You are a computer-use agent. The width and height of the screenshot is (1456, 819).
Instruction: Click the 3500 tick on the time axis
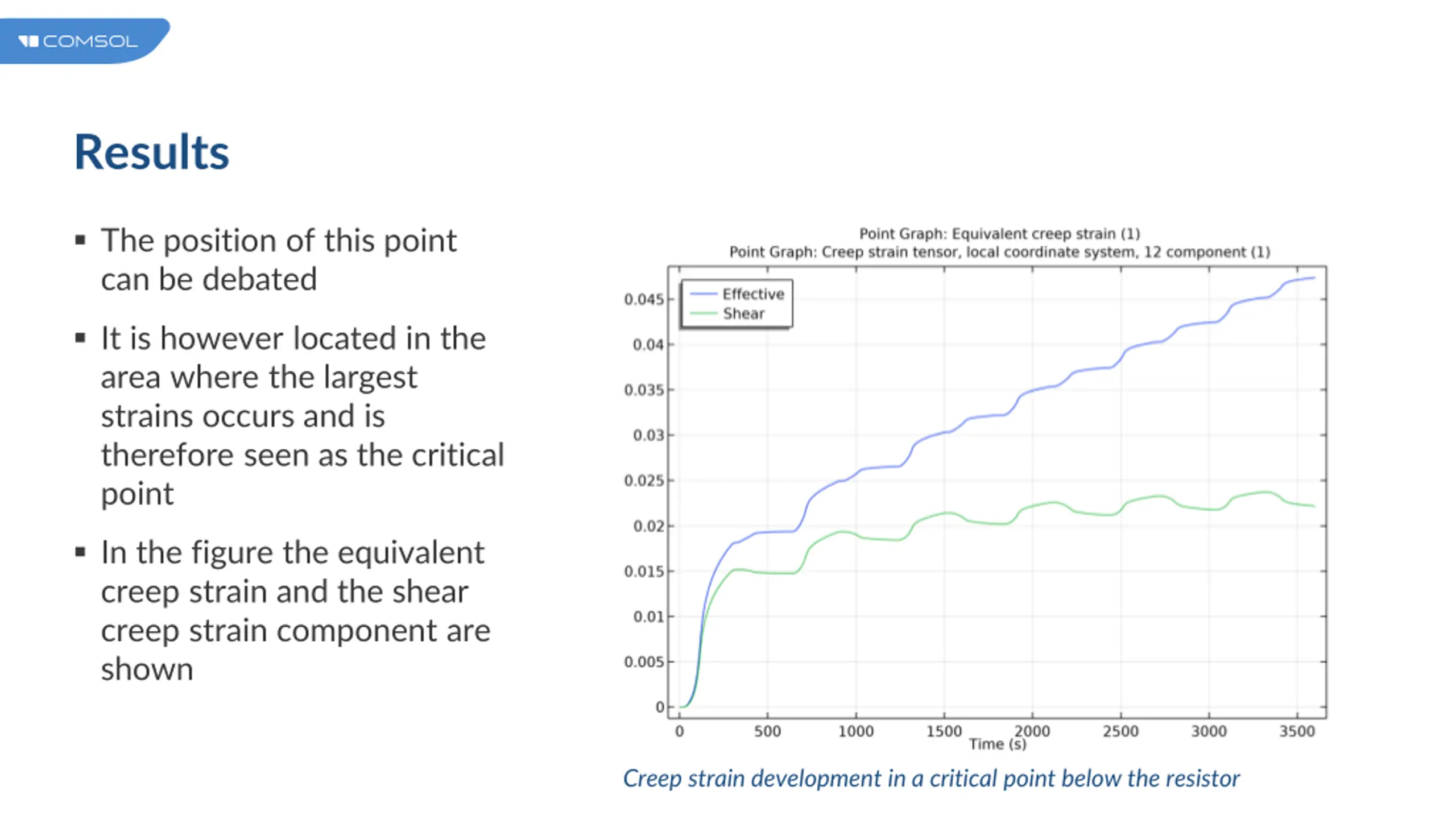tap(1297, 731)
